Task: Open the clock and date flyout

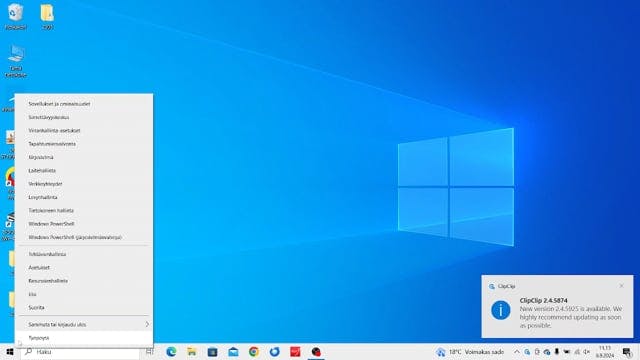Action: (x=605, y=352)
